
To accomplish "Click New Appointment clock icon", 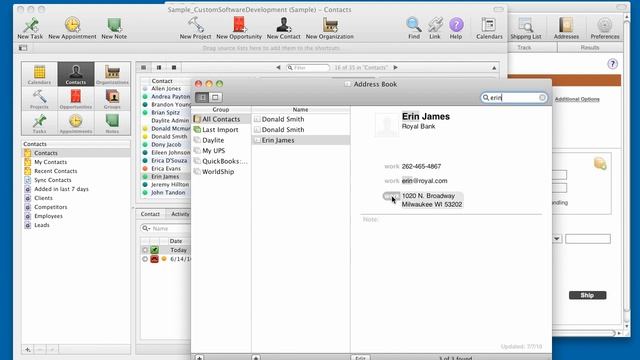I will [72, 25].
